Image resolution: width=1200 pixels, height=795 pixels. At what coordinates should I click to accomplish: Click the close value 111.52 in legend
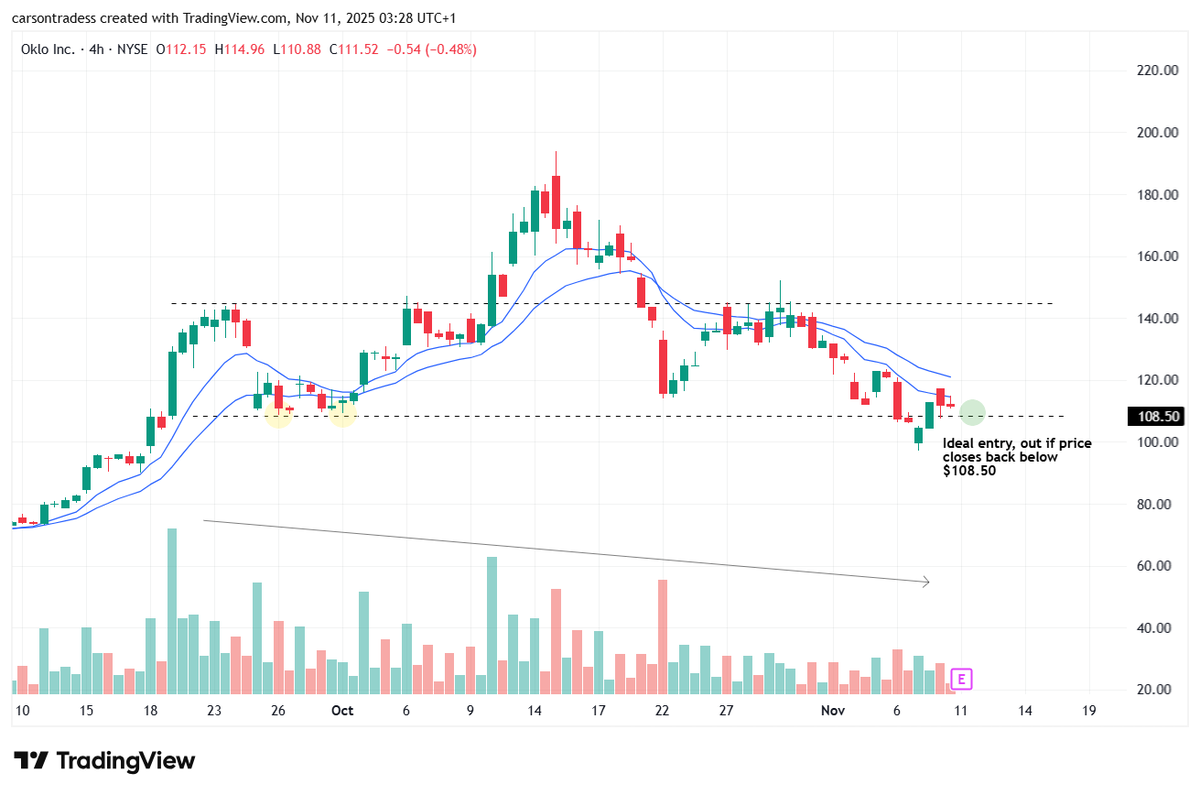click(x=356, y=47)
